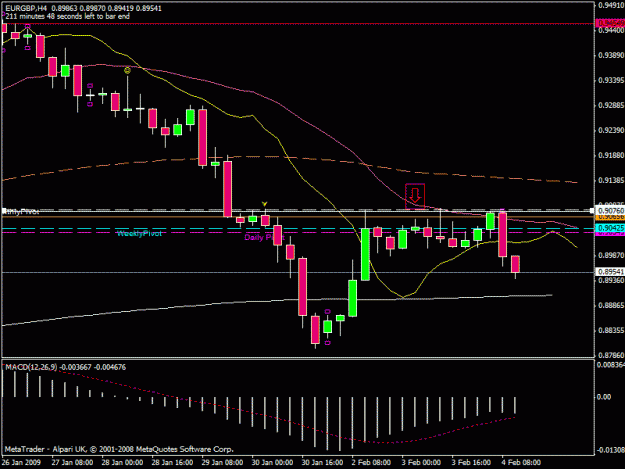
Task: Click the 27 Jan 08:00 time label
Action: 72,463
